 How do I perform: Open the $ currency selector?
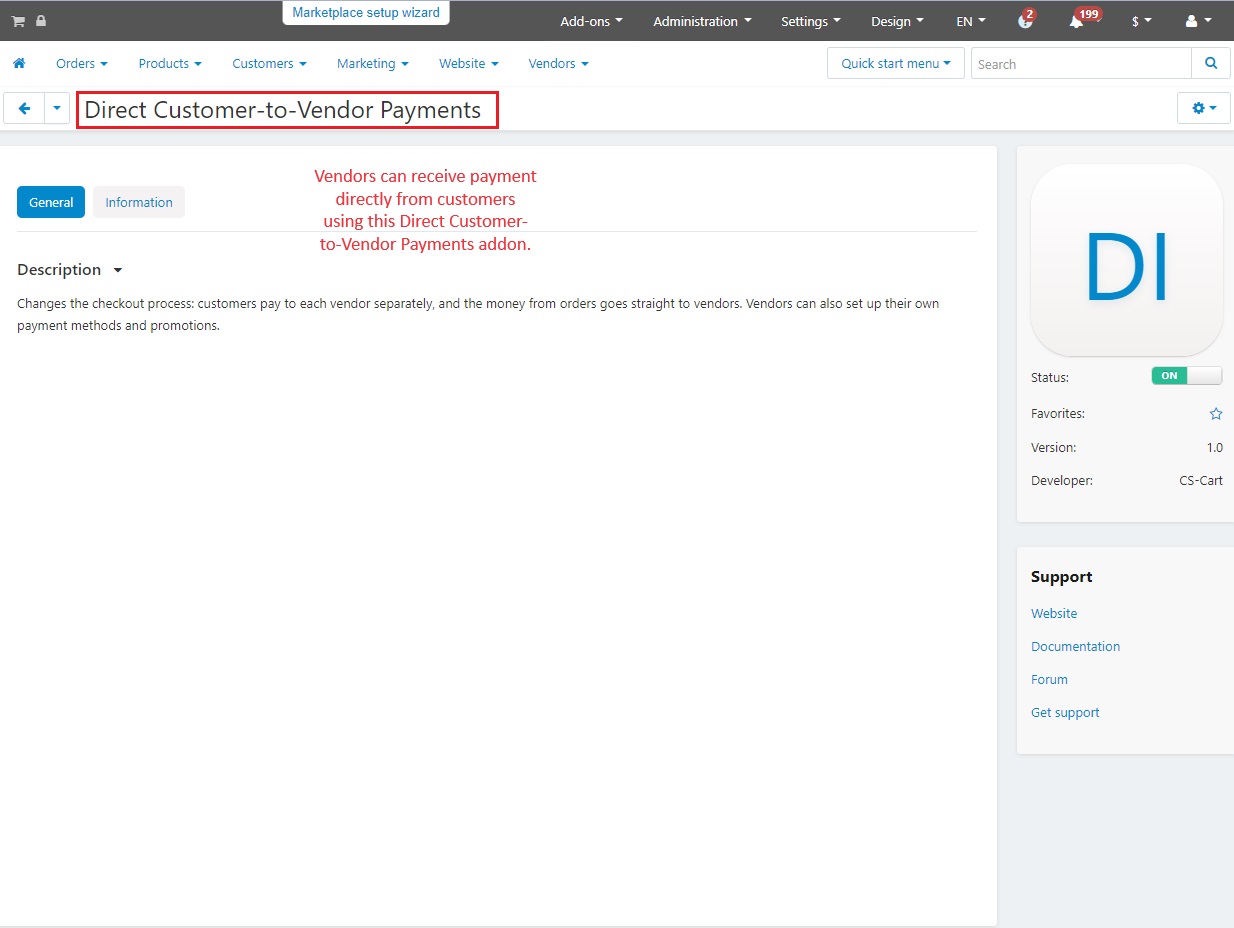point(1141,21)
